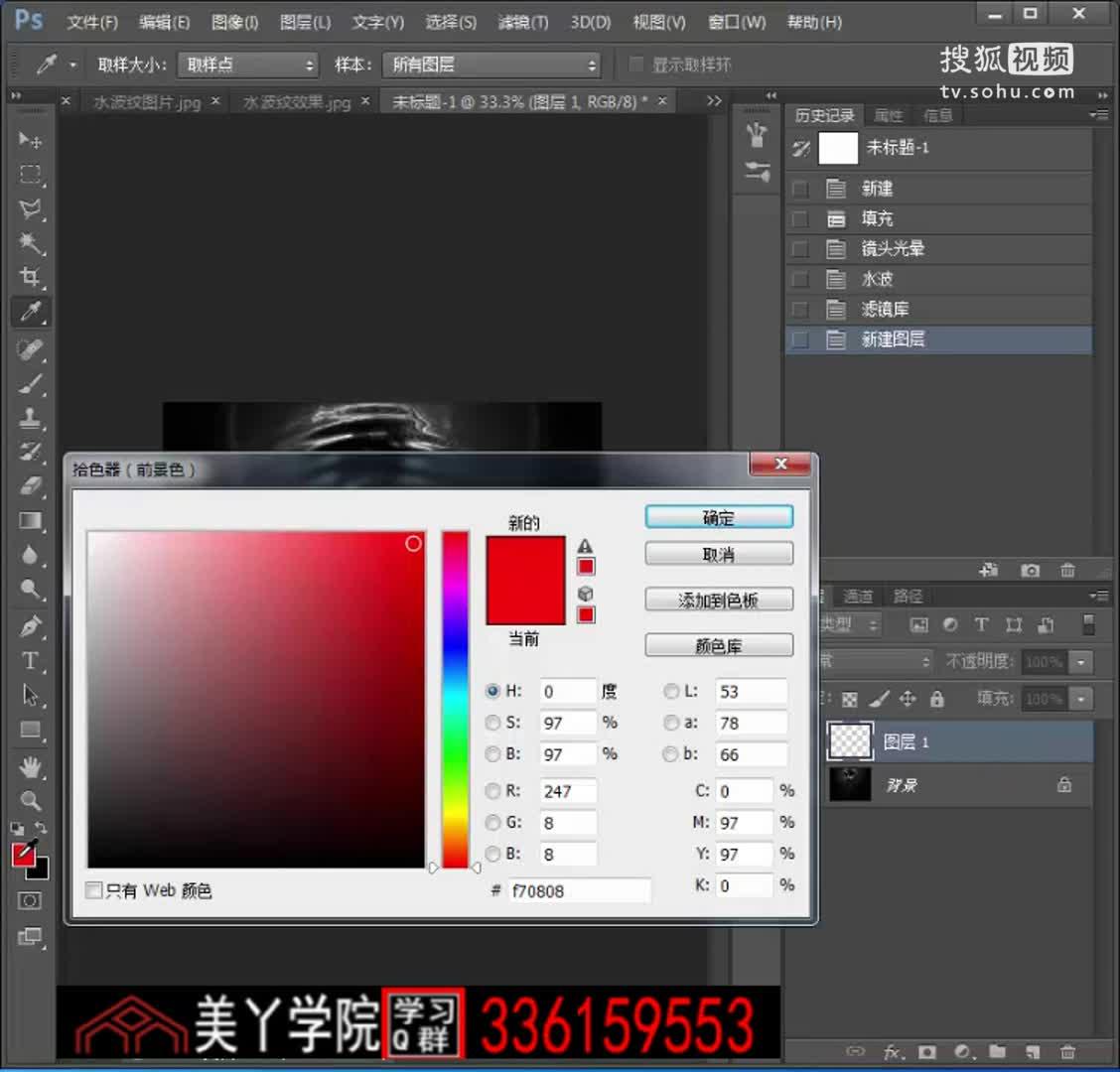Select the Type tool
Viewport: 1120px width, 1072px height.
pos(30,661)
